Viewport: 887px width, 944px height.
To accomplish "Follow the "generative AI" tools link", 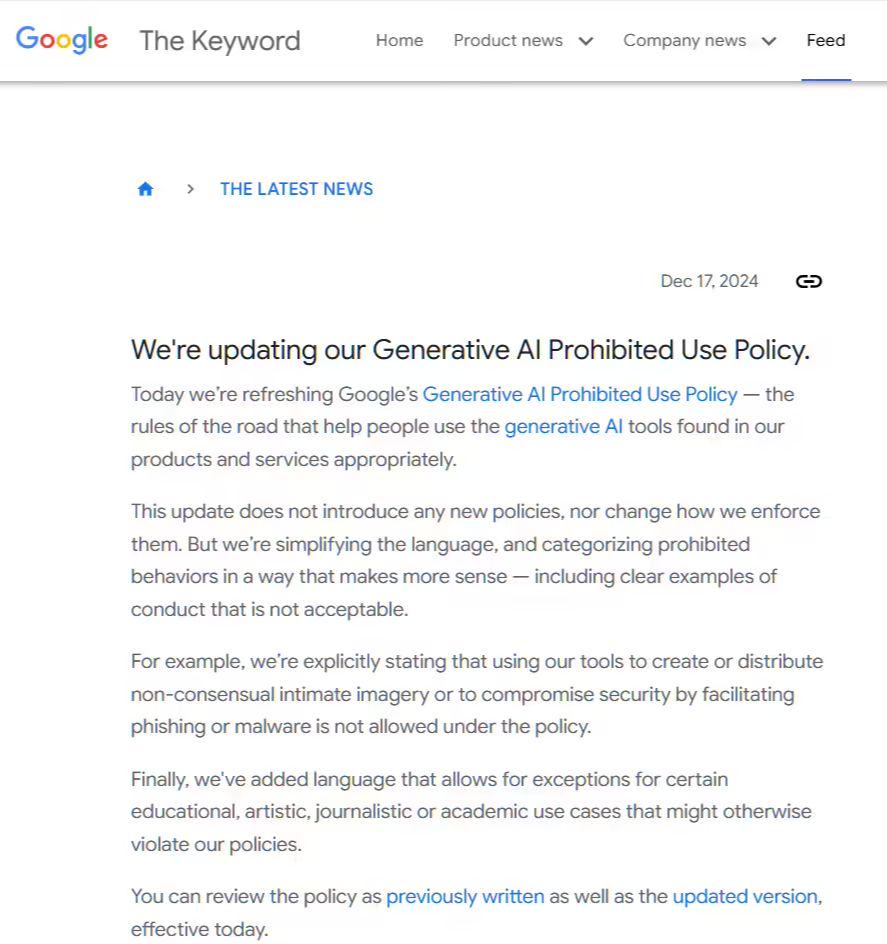I will pyautogui.click(x=563, y=427).
